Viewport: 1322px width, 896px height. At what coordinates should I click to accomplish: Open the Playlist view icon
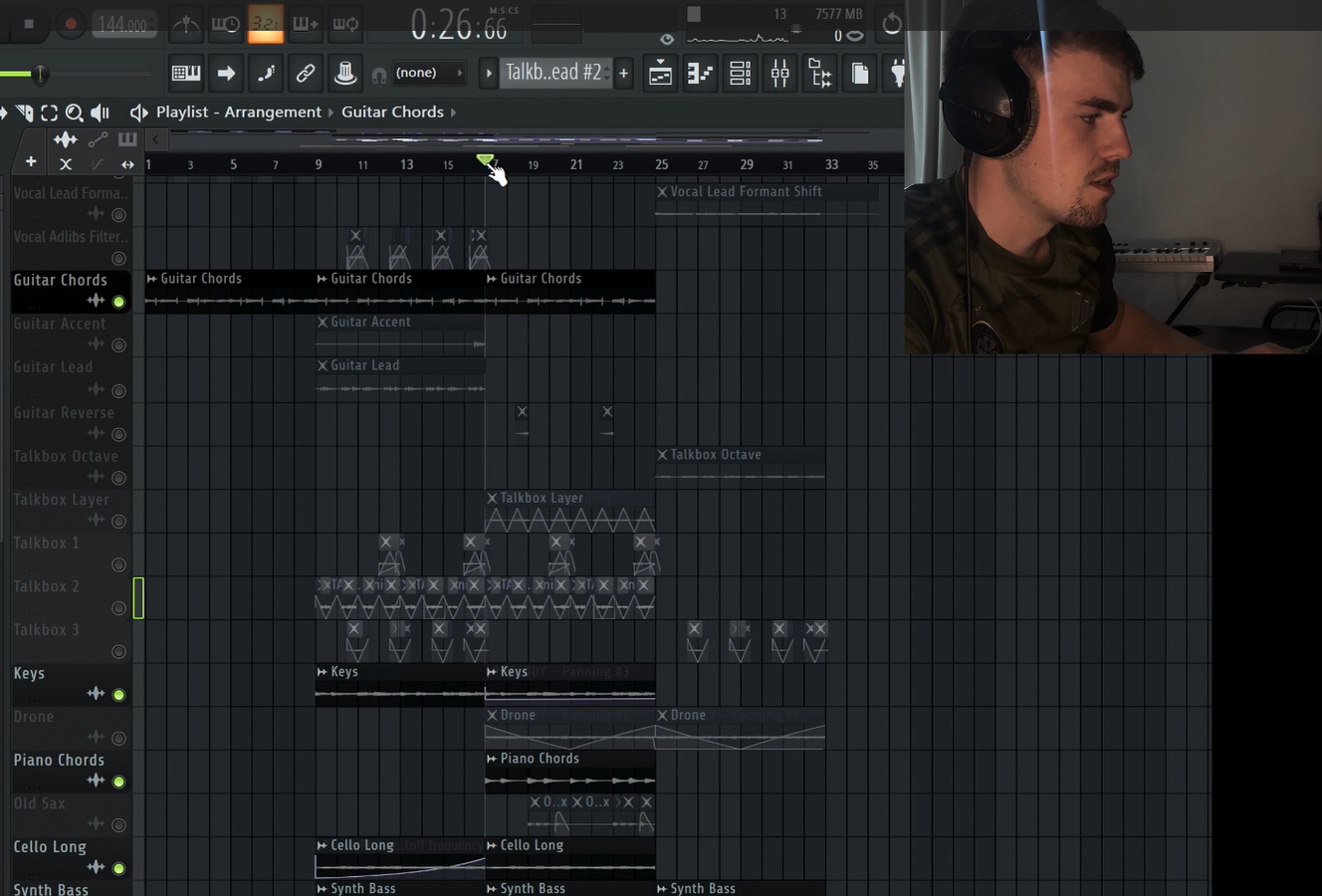(660, 73)
